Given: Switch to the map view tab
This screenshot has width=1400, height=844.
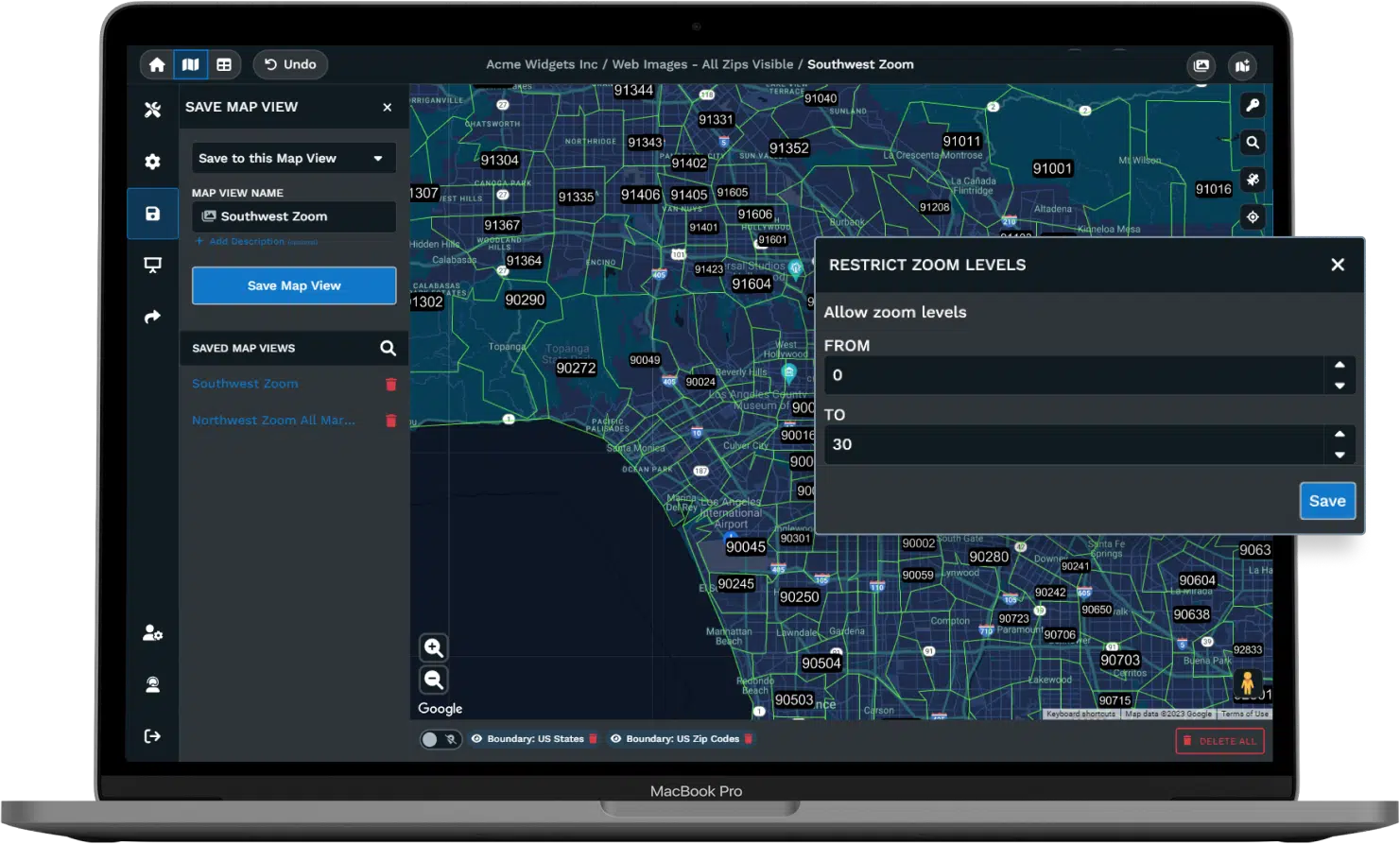Looking at the screenshot, I should click(191, 64).
